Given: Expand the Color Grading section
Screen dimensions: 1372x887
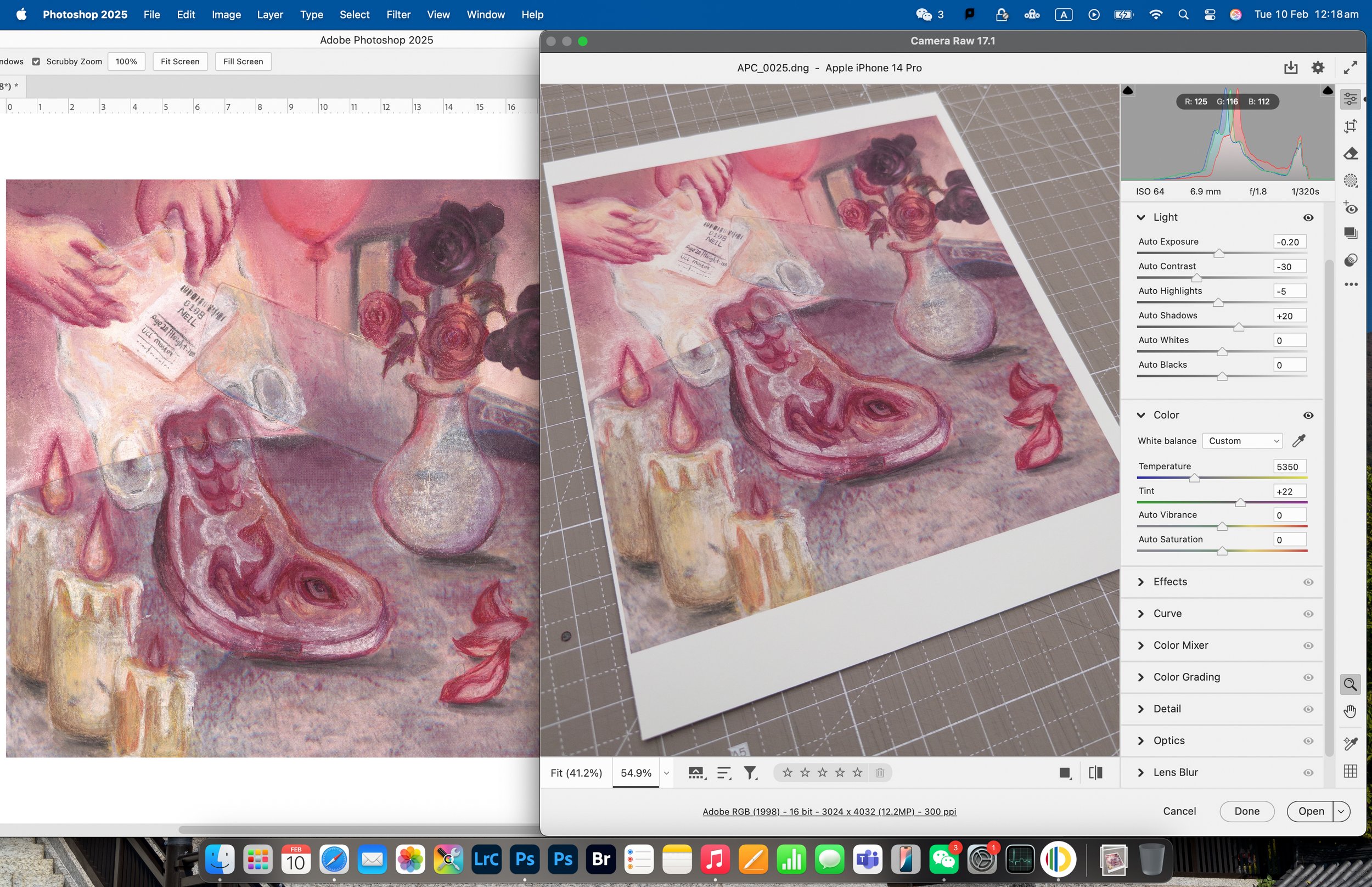Looking at the screenshot, I should pos(1186,677).
